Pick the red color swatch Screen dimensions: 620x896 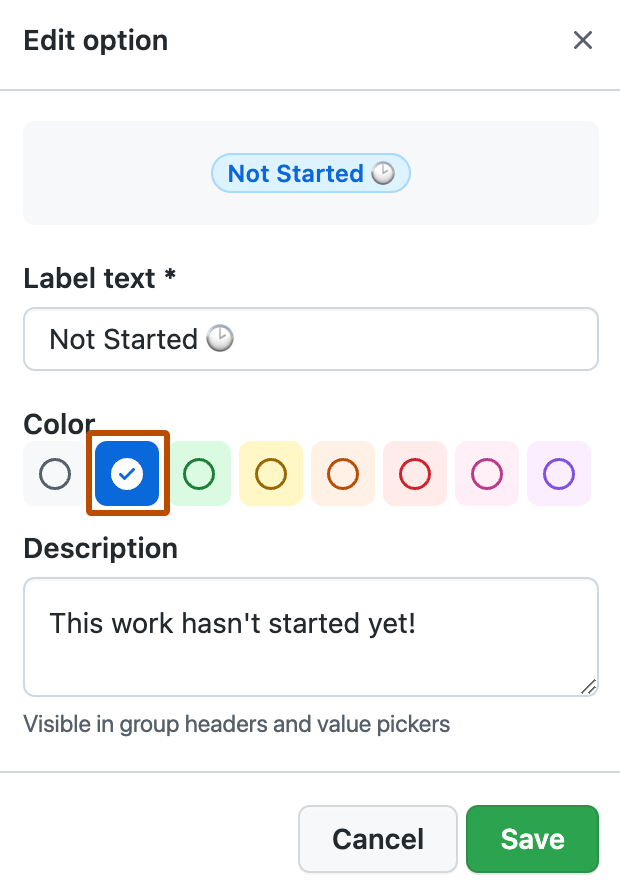pos(415,473)
